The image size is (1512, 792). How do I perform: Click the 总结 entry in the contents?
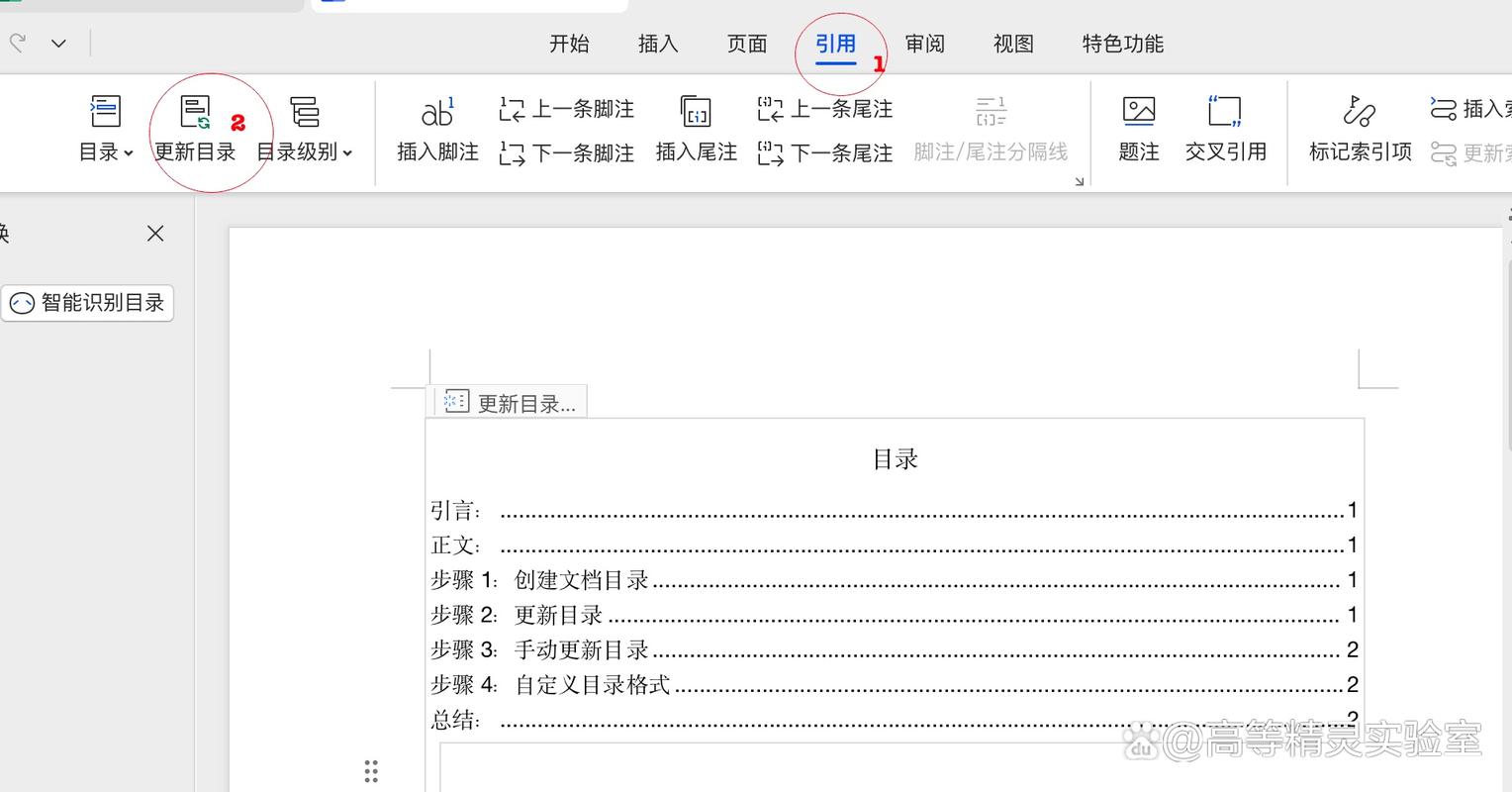click(894, 720)
